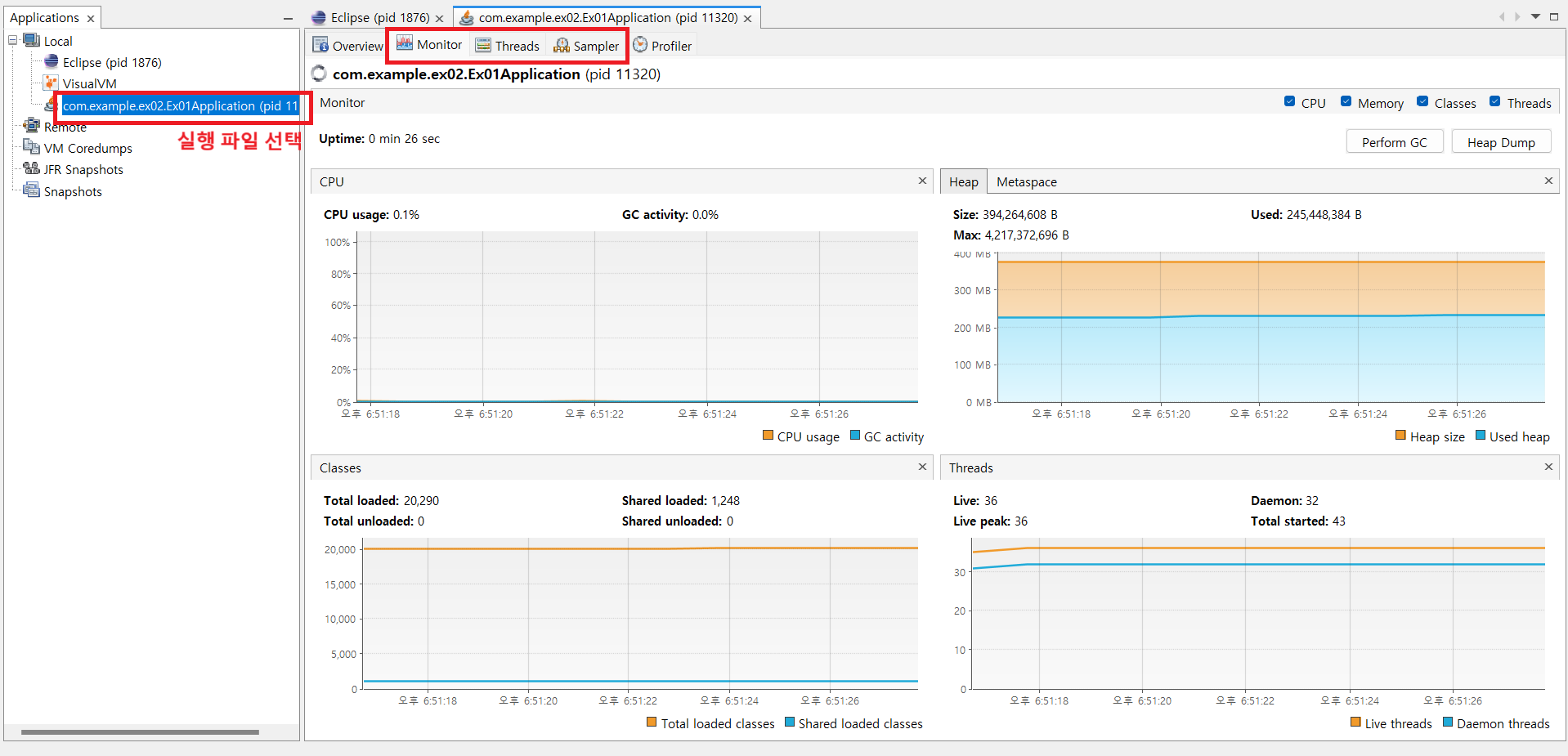Screen dimensions: 1568x756
Task: Click the Total loaded classes legend swatch
Action: click(x=652, y=722)
